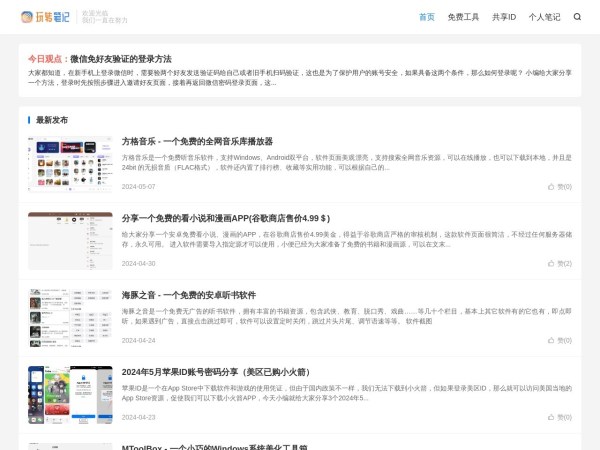Image resolution: width=600 pixels, height=450 pixels.
Task: Click the 玩转笔记 site logo
Action: pyautogui.click(x=45, y=17)
